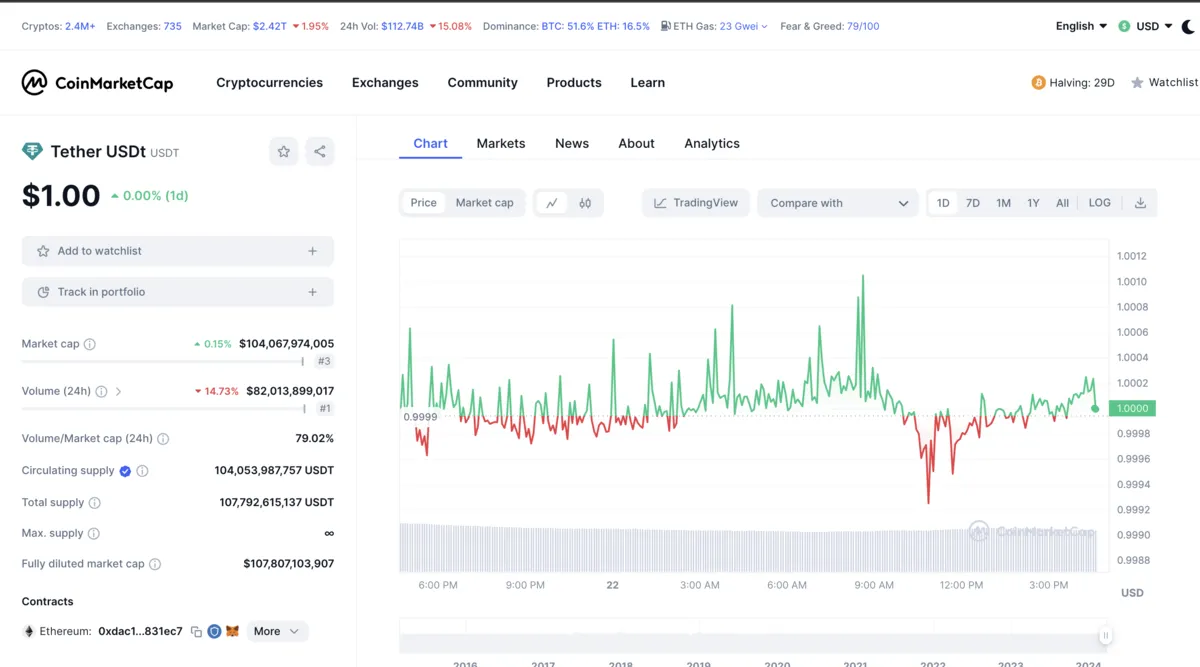Open the Exchanges: 735 link

(144, 26)
